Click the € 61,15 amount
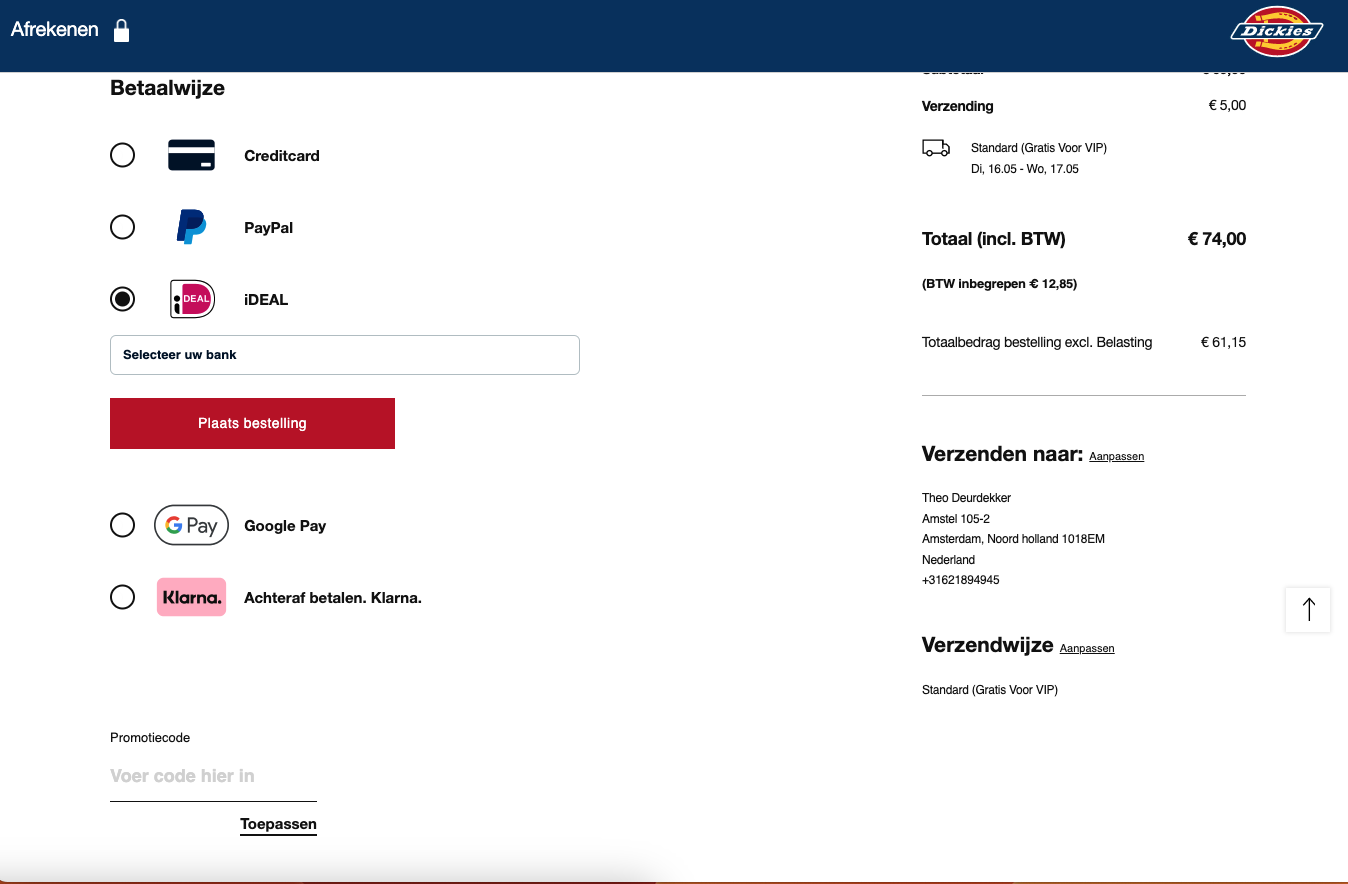This screenshot has height=884, width=1348. point(1224,342)
